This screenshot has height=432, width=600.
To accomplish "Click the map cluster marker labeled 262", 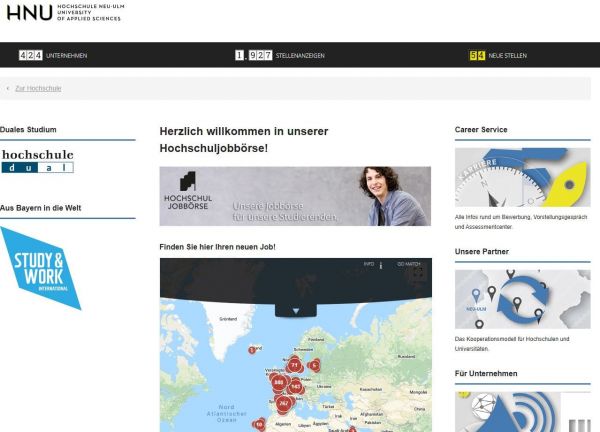I will point(284,403).
